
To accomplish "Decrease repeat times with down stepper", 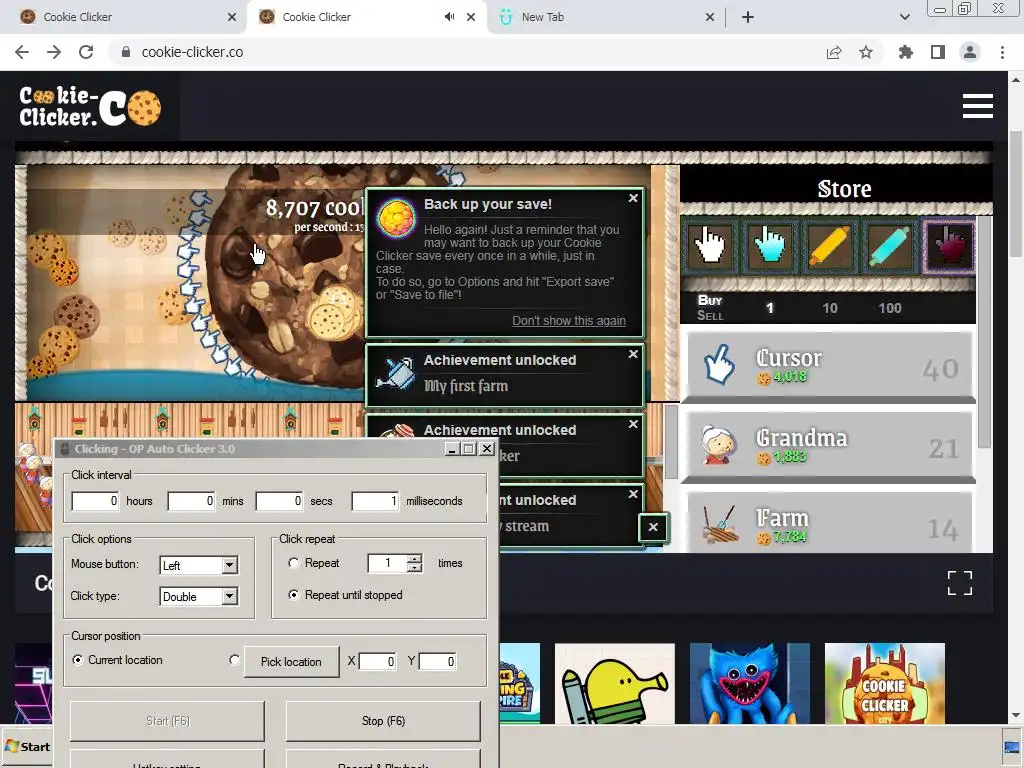I will [x=414, y=568].
